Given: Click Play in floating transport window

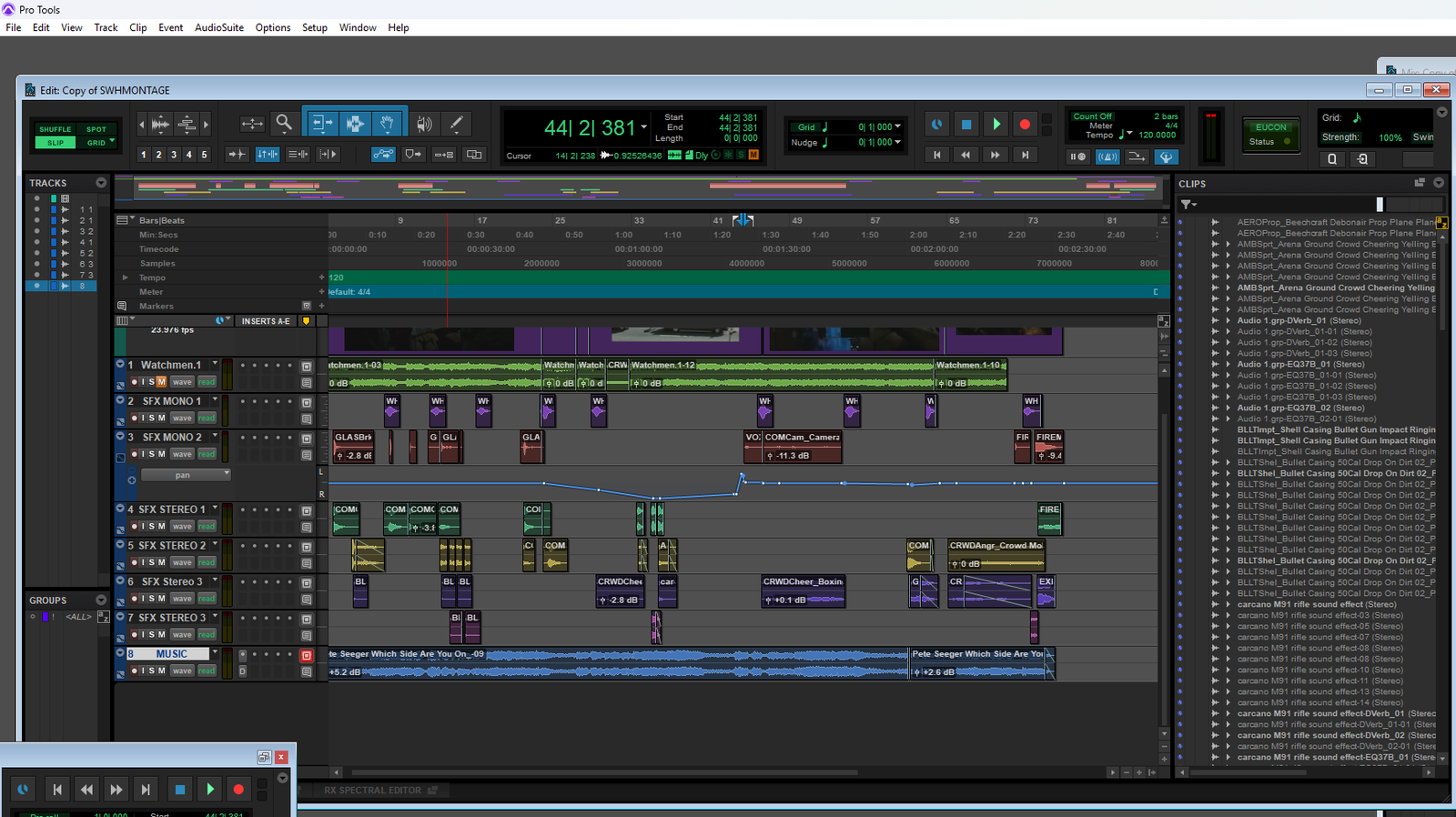Looking at the screenshot, I should [x=210, y=789].
